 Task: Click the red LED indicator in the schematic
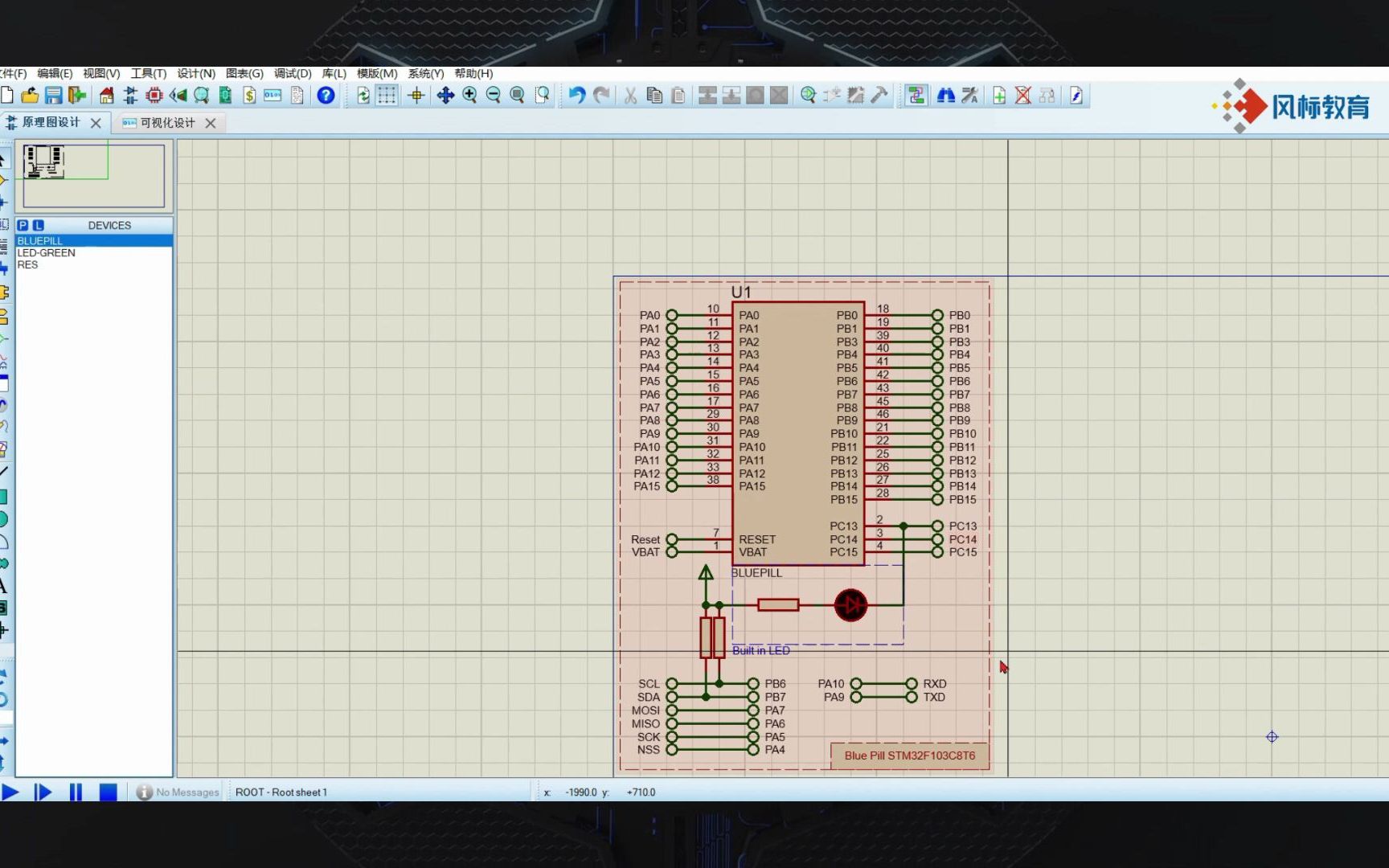850,604
